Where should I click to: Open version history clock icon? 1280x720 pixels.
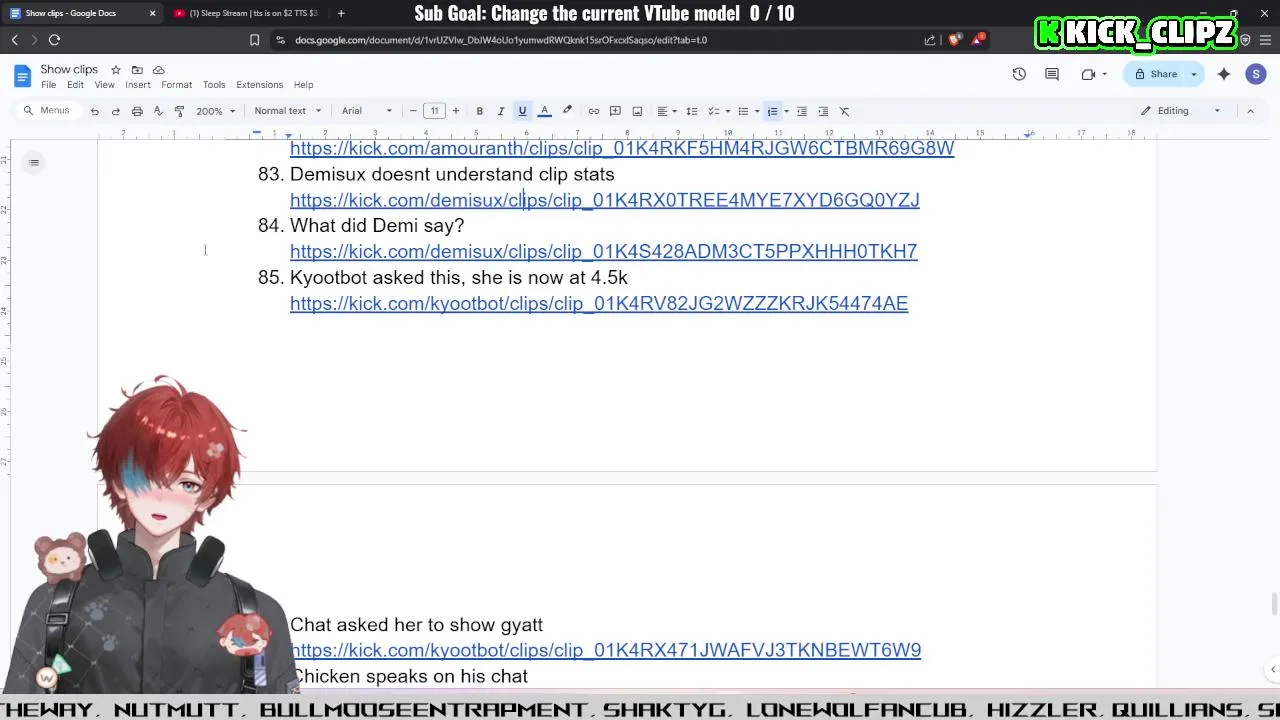1019,74
